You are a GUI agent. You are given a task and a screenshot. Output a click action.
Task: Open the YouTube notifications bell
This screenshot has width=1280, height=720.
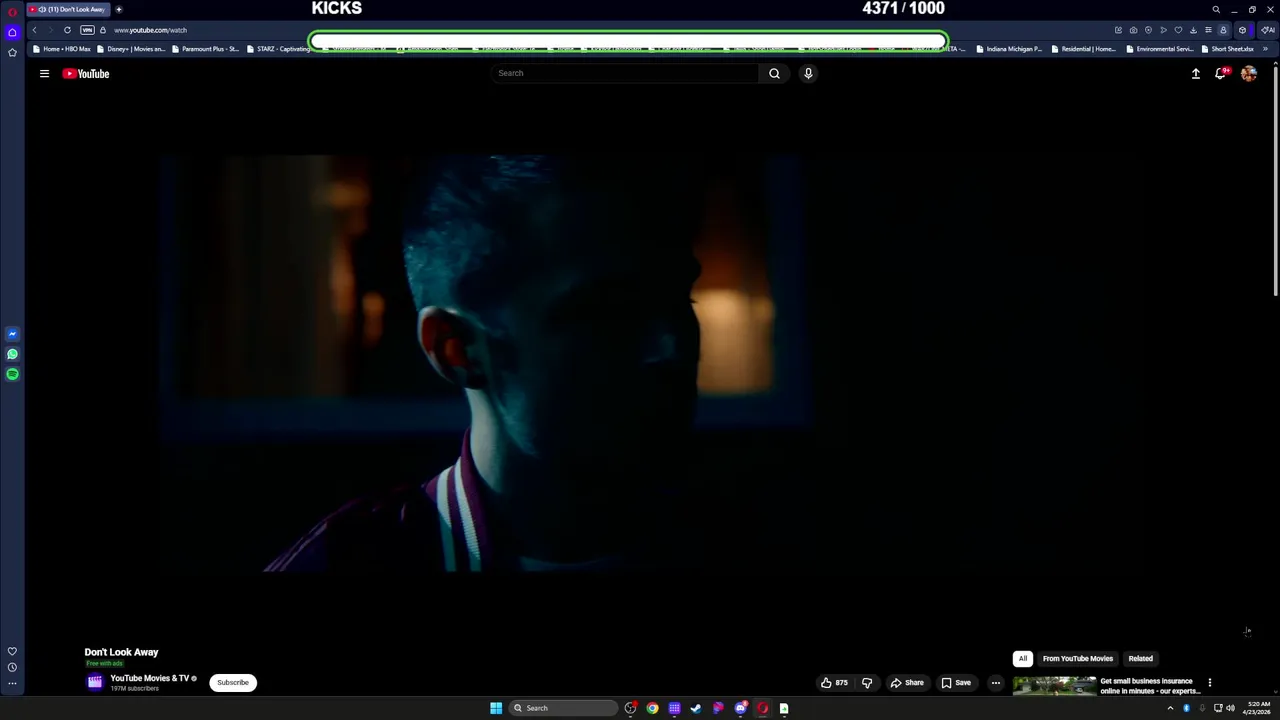tap(1221, 73)
